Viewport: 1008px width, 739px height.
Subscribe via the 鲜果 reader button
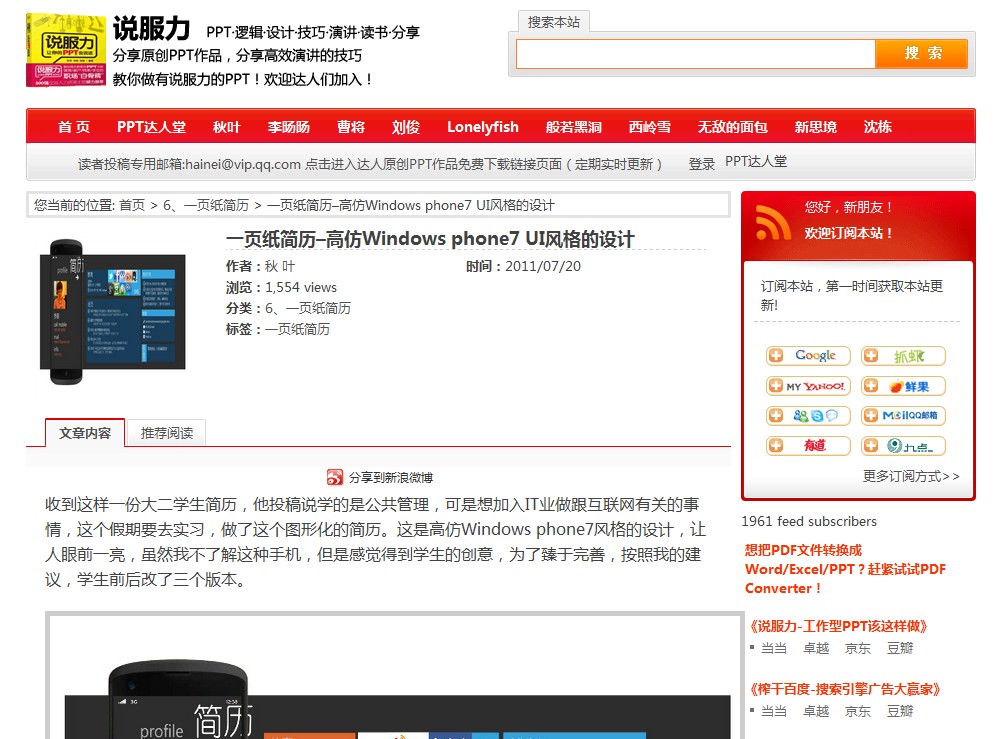coord(903,386)
